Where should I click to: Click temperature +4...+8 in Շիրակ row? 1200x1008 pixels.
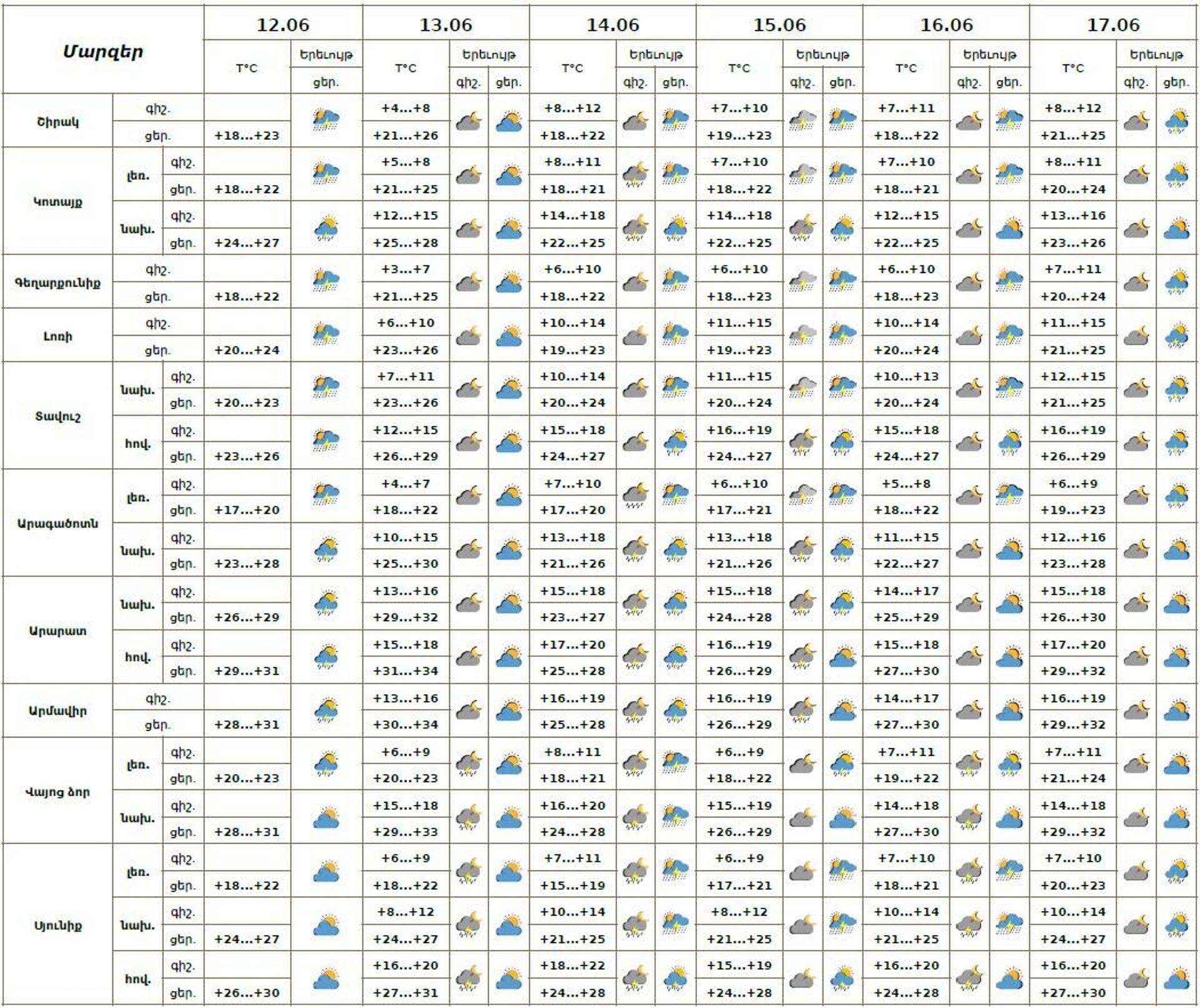[x=406, y=108]
